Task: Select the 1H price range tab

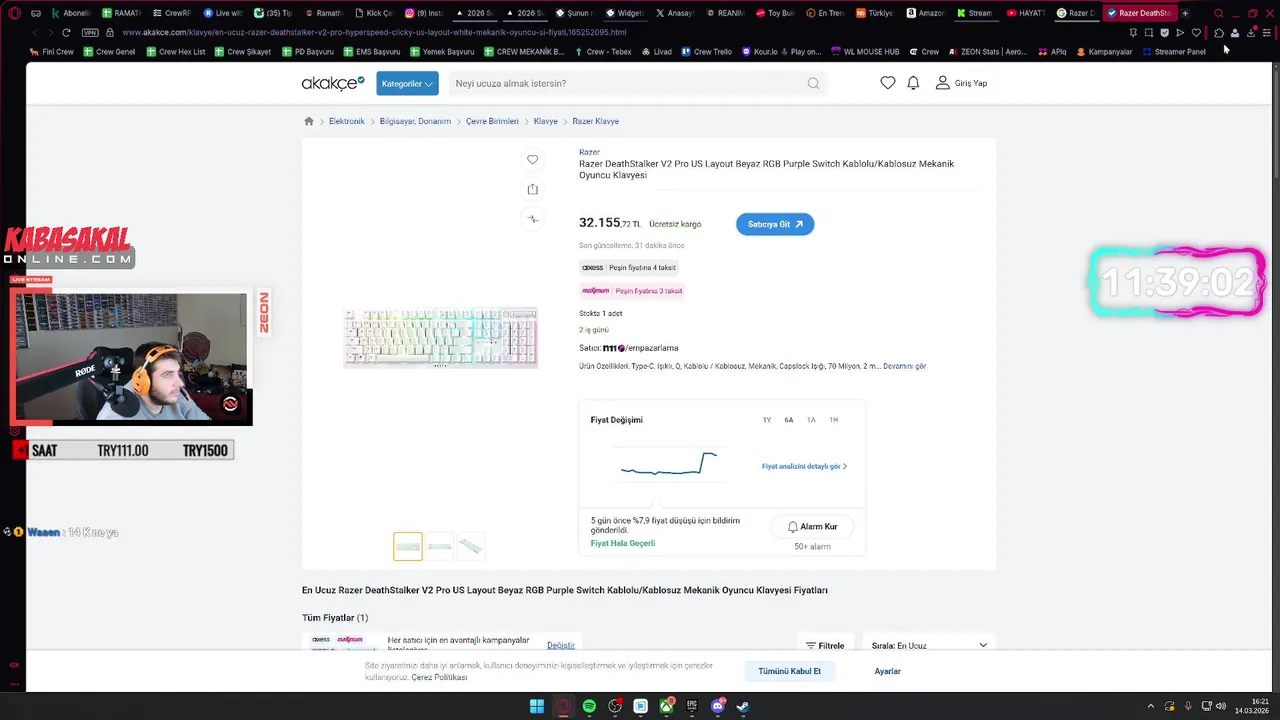Action: 833,420
